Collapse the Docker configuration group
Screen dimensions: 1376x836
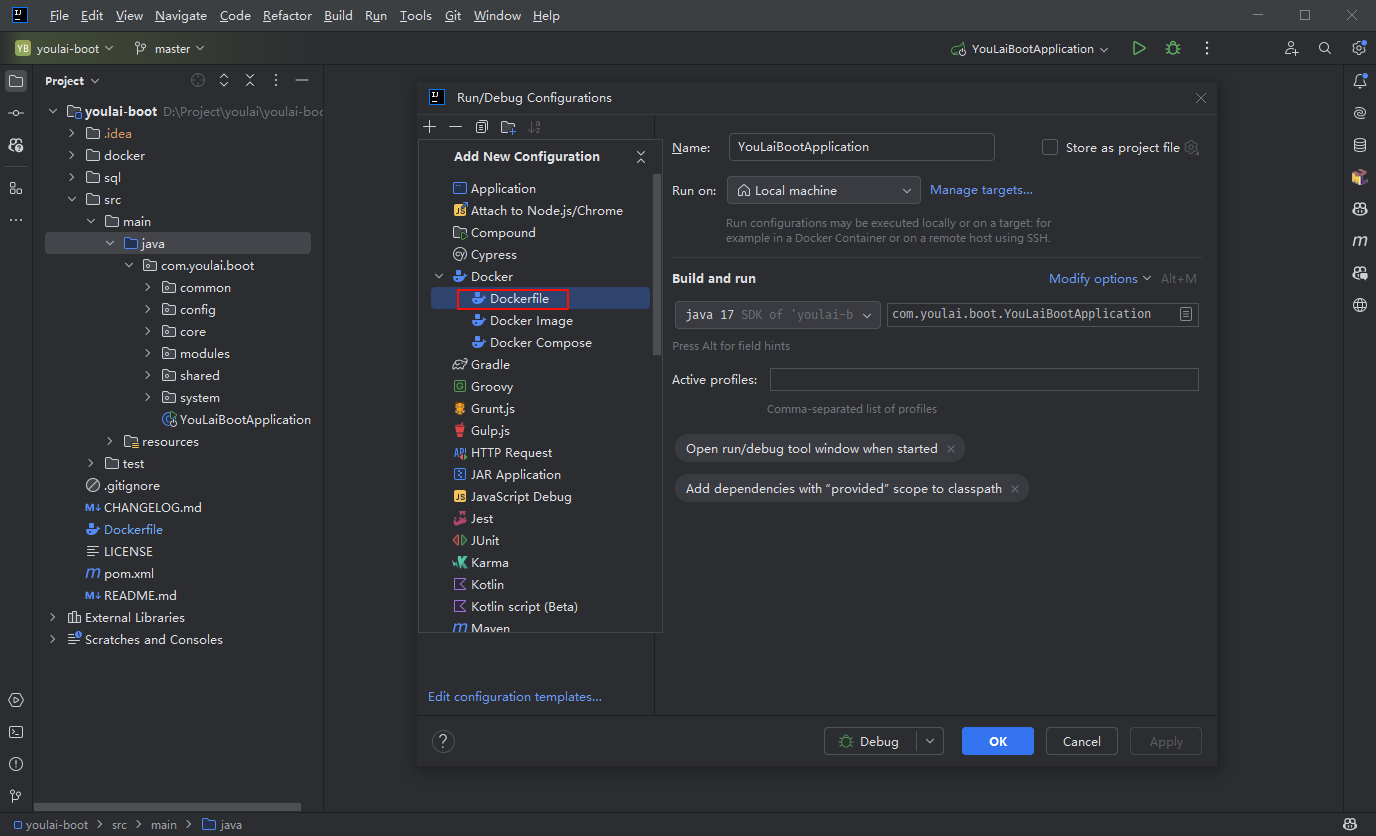coord(439,277)
